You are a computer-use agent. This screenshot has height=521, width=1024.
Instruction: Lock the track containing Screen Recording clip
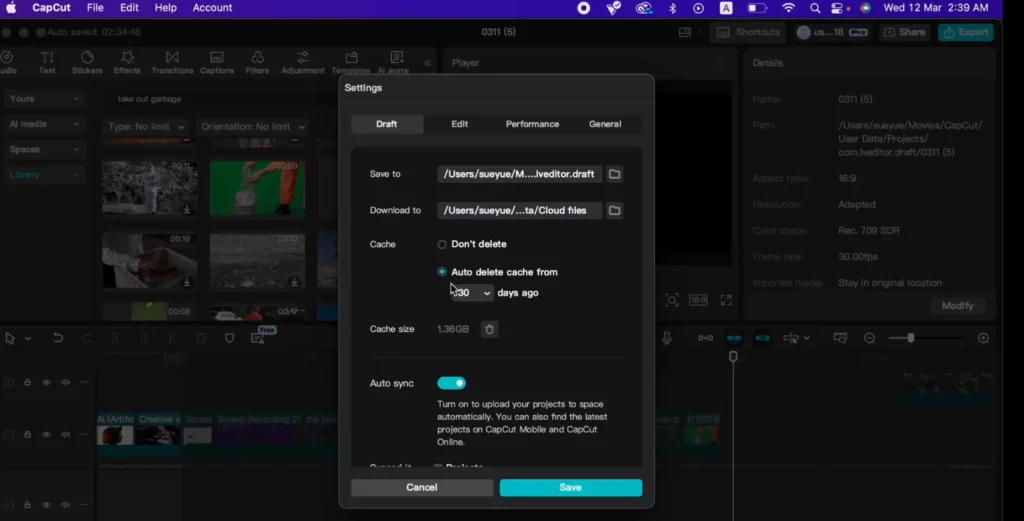[x=27, y=434]
